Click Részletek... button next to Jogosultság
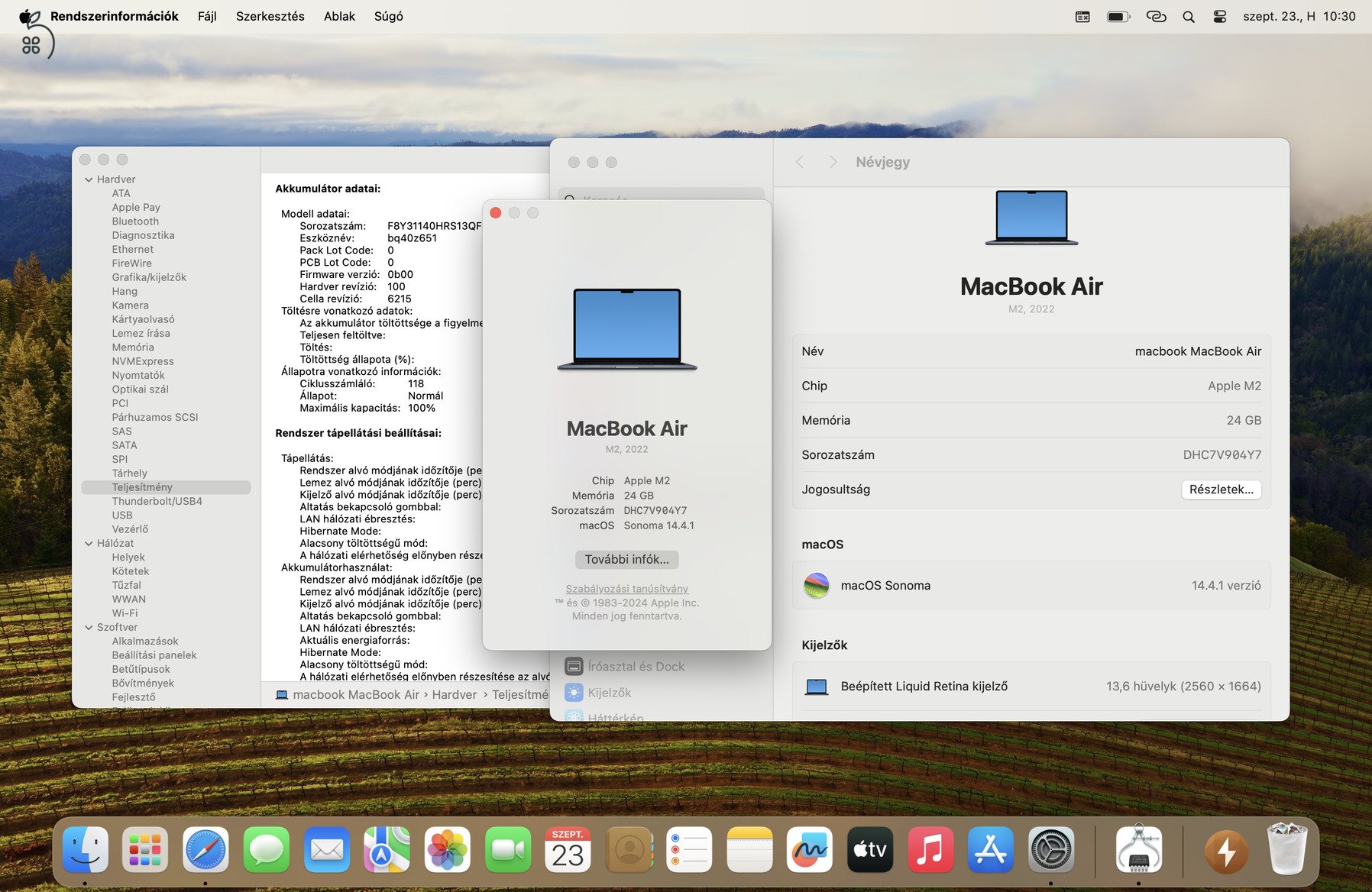This screenshot has height=892, width=1372. pos(1221,490)
